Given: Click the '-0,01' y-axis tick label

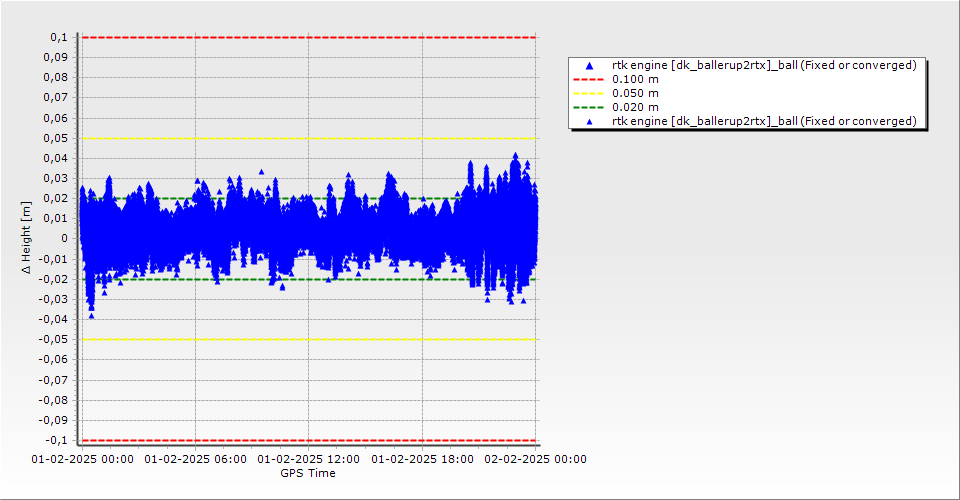Looking at the screenshot, I should 54,259.
